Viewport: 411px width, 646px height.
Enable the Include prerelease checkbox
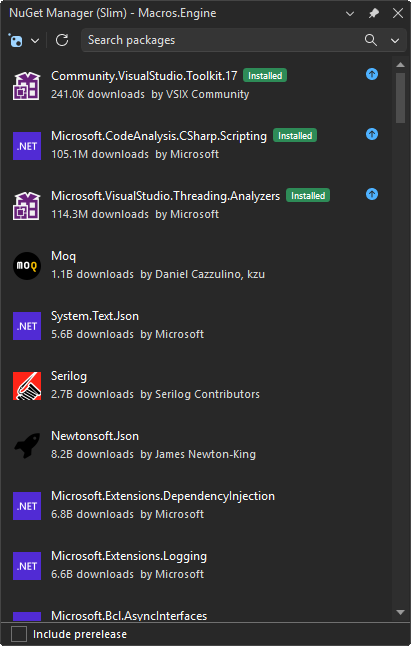pos(19,634)
